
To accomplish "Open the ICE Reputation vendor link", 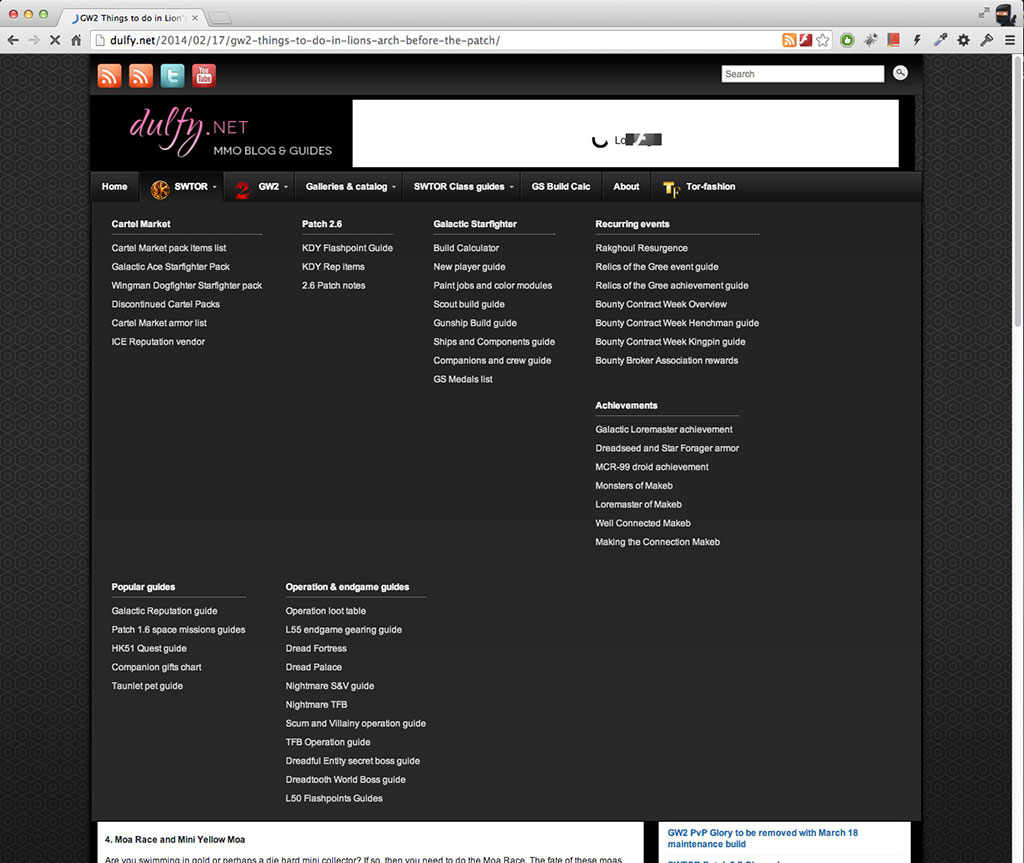I will [x=158, y=342].
